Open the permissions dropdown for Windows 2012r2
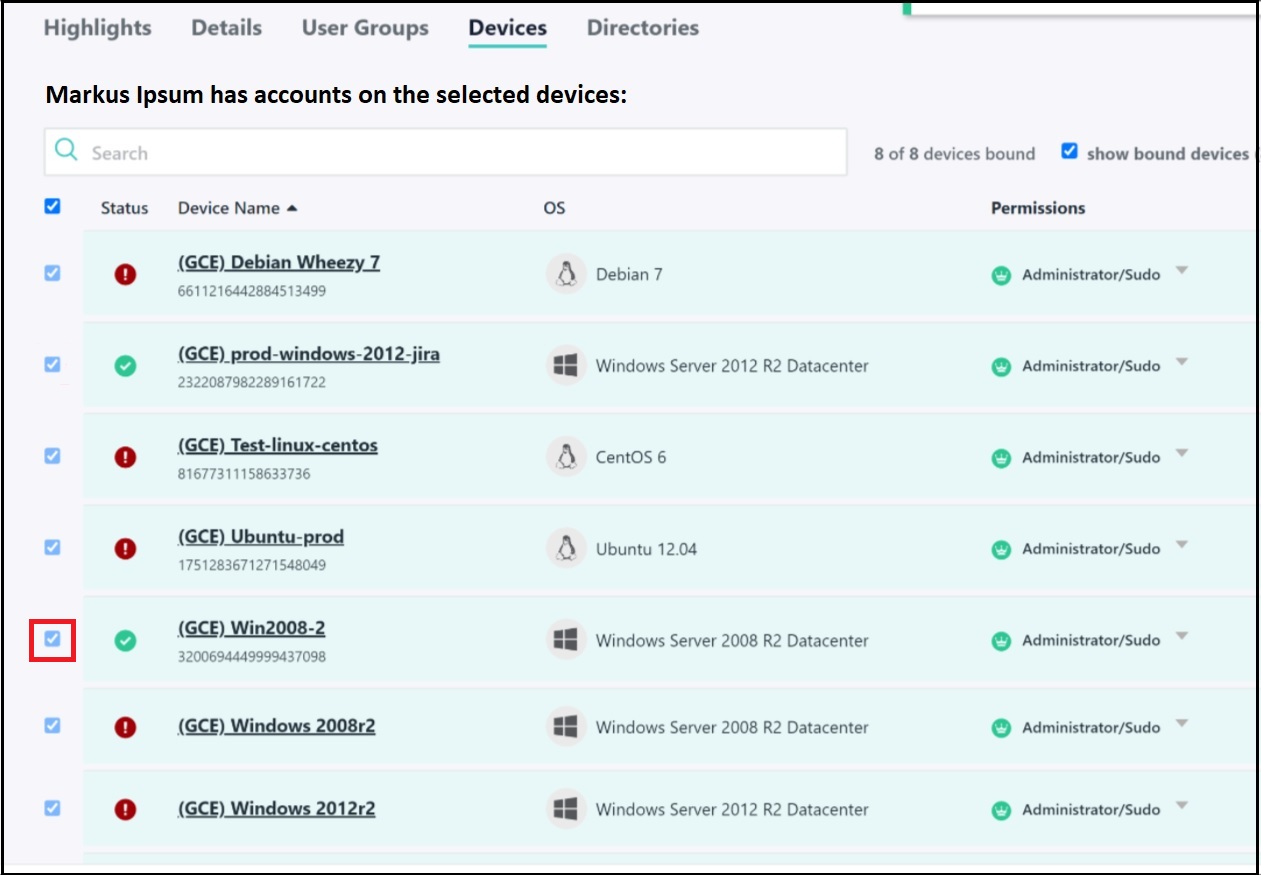This screenshot has width=1261, height=875. pyautogui.click(x=1182, y=807)
